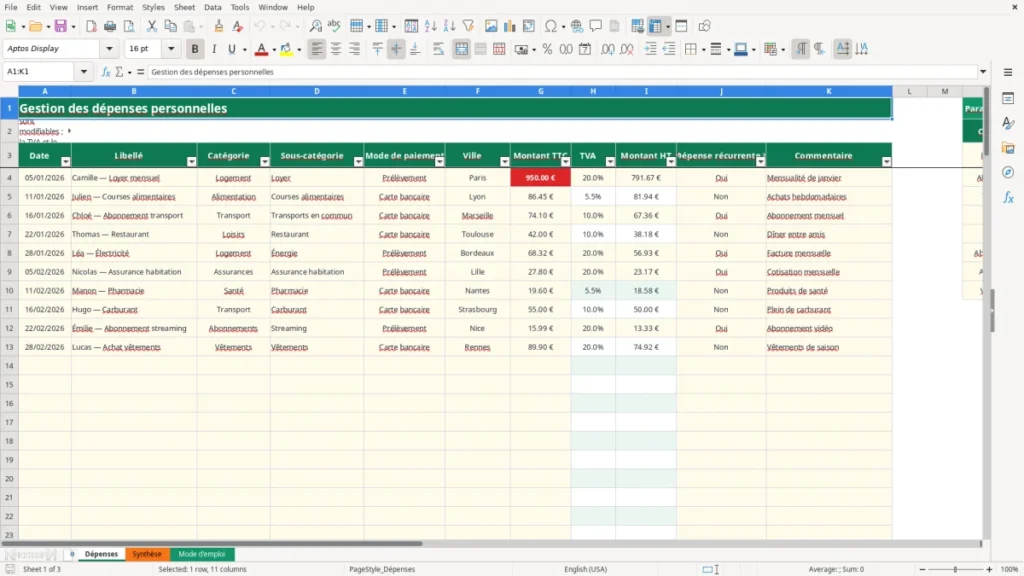Open Find and Replace icon
The width and height of the screenshot is (1024, 576).
[x=315, y=26]
